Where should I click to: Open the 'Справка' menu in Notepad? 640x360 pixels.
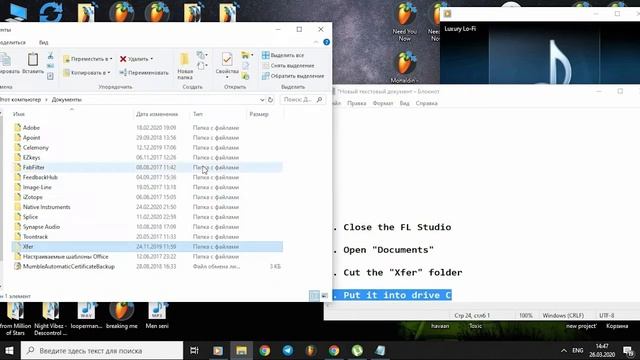427,103
